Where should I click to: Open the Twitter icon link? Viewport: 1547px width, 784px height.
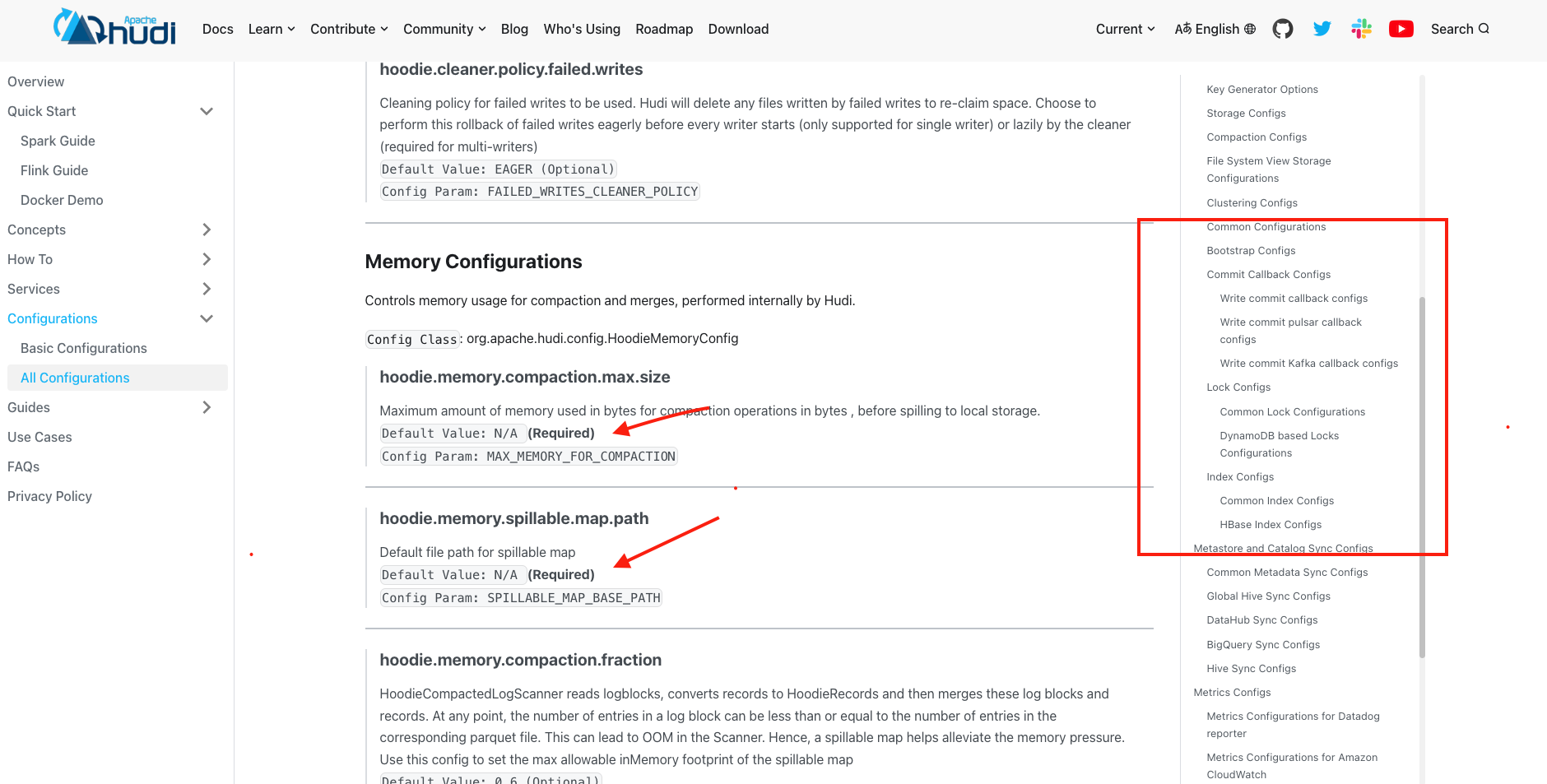1322,29
